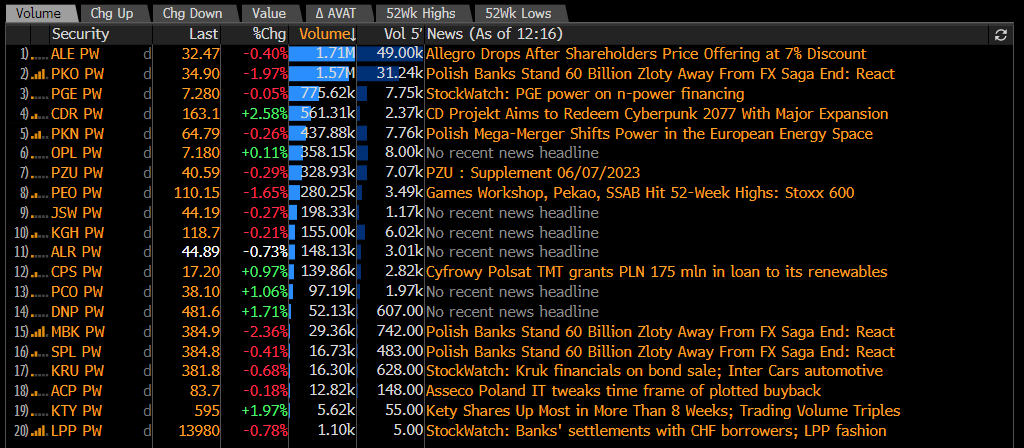
Task: Open Polish Mega-Merger energy headline
Action: coord(649,135)
